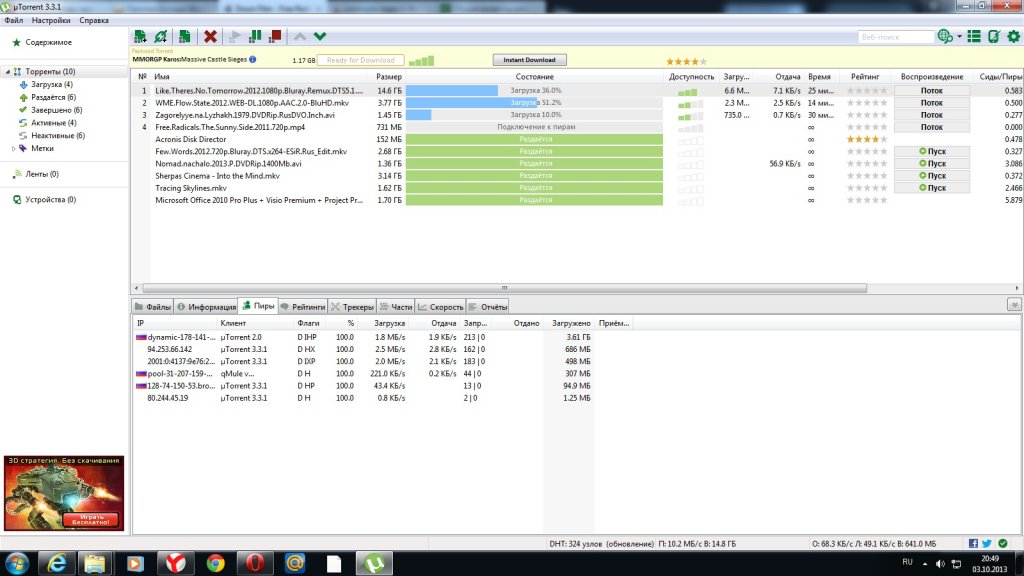Click the Instant Download button

(x=529, y=60)
